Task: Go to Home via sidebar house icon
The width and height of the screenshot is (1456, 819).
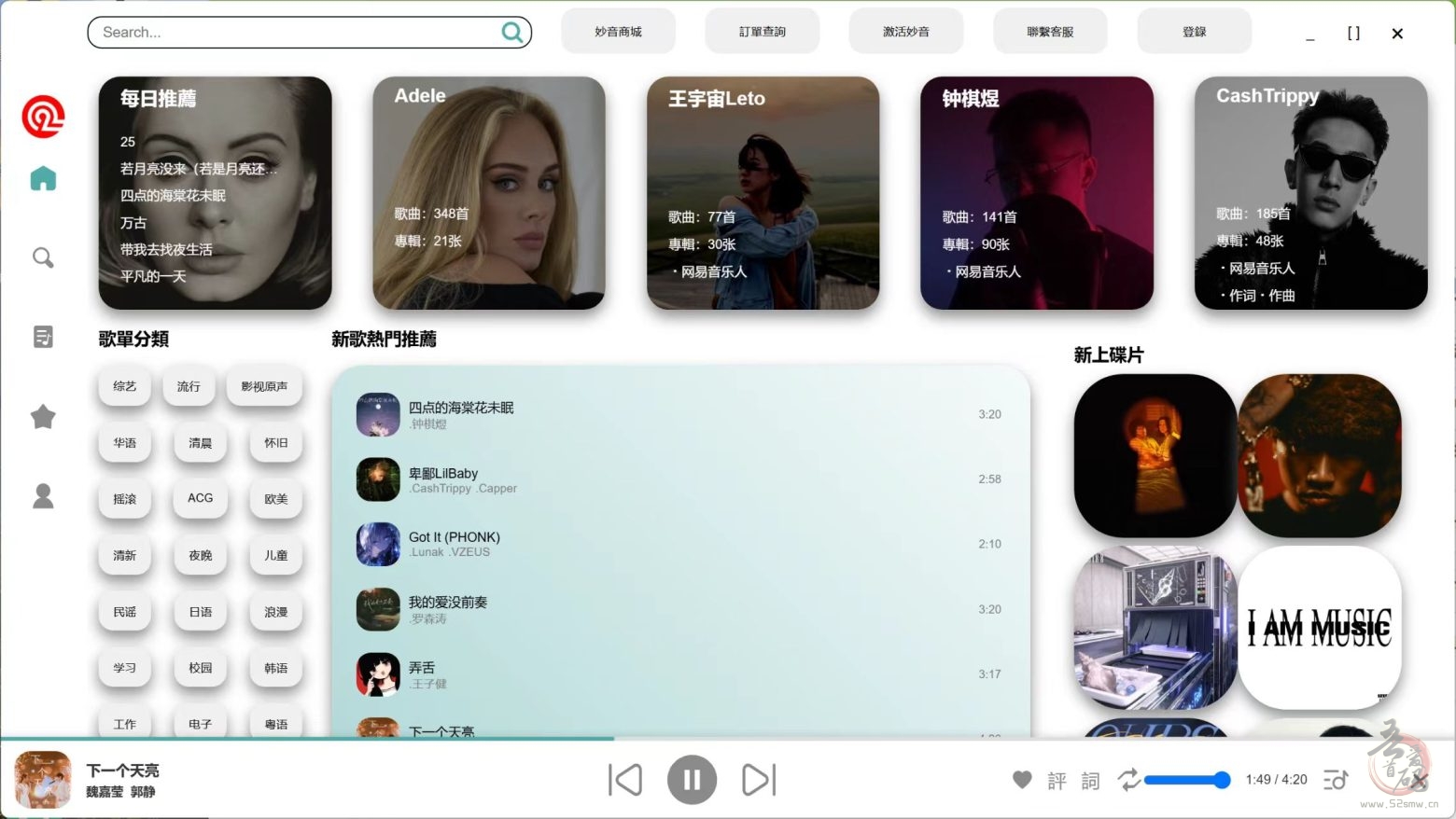Action: 43,178
